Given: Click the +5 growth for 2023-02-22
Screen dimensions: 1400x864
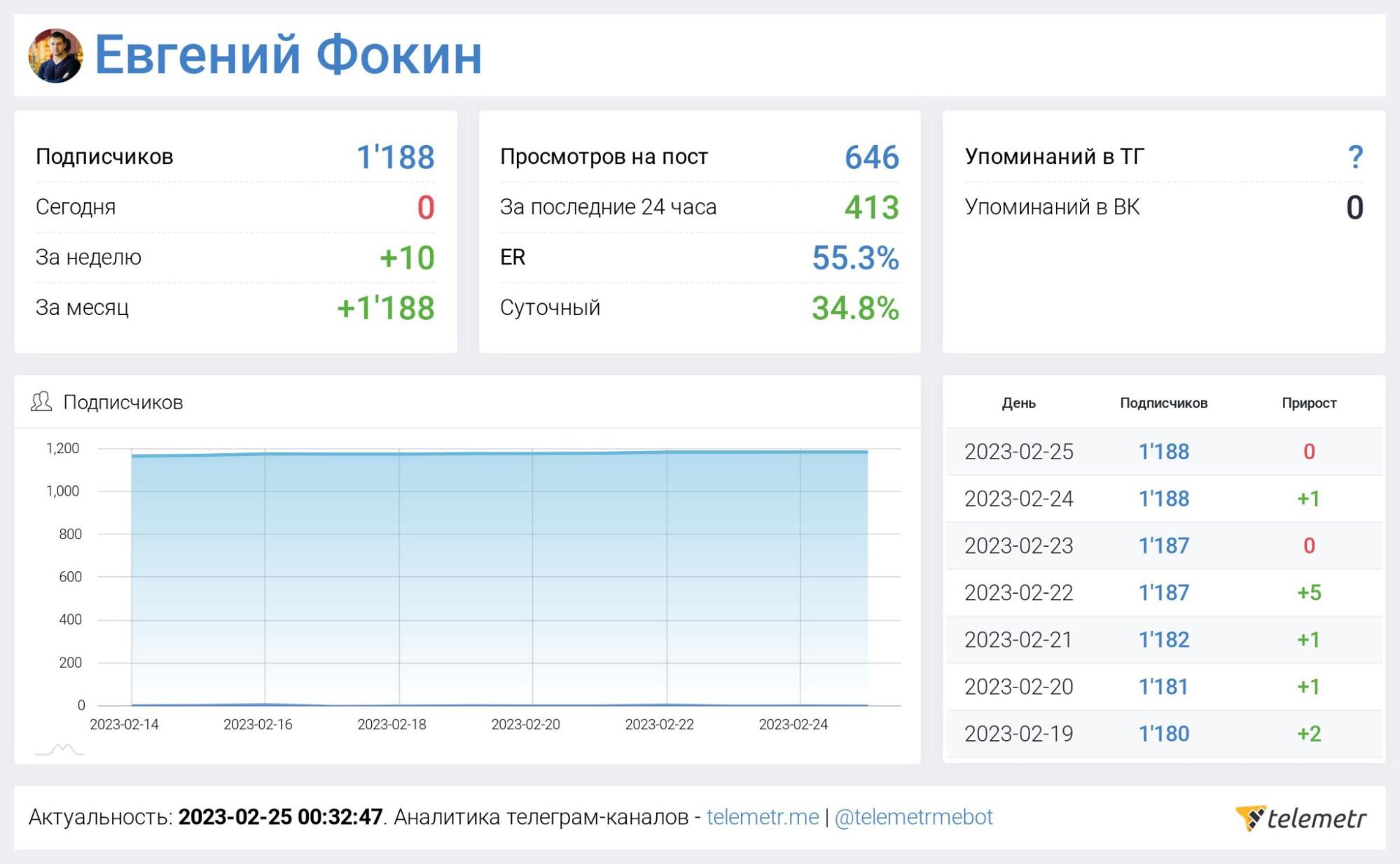Looking at the screenshot, I should 1309,592.
